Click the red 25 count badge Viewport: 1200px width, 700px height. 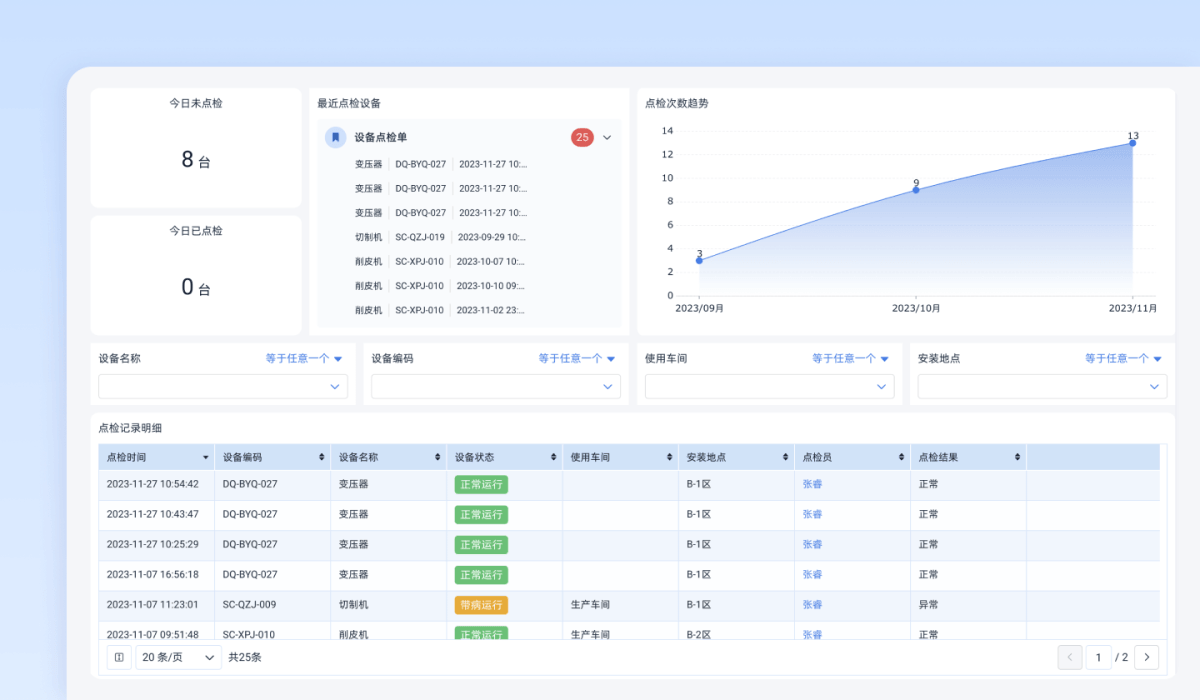(x=582, y=137)
